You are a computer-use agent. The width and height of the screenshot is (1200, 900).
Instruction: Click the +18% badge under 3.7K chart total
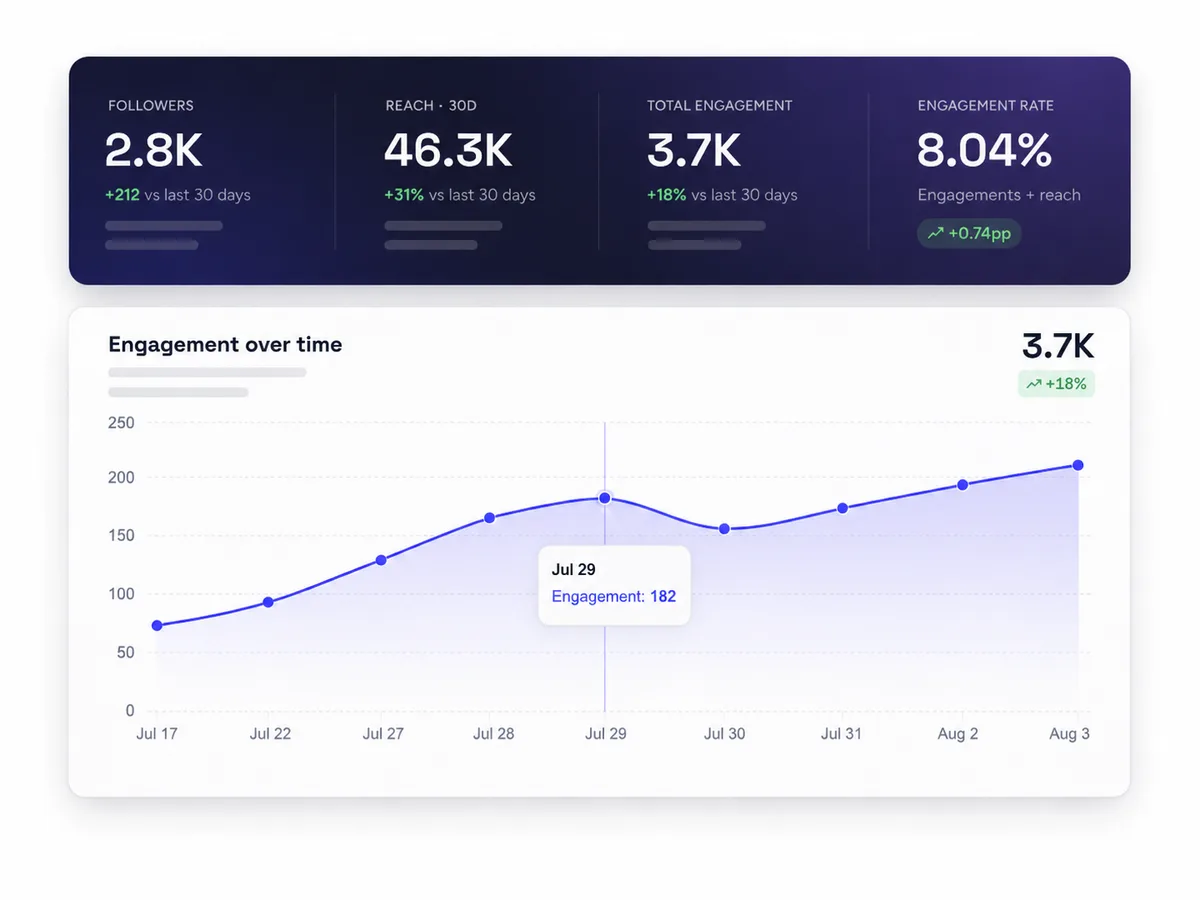[1056, 383]
